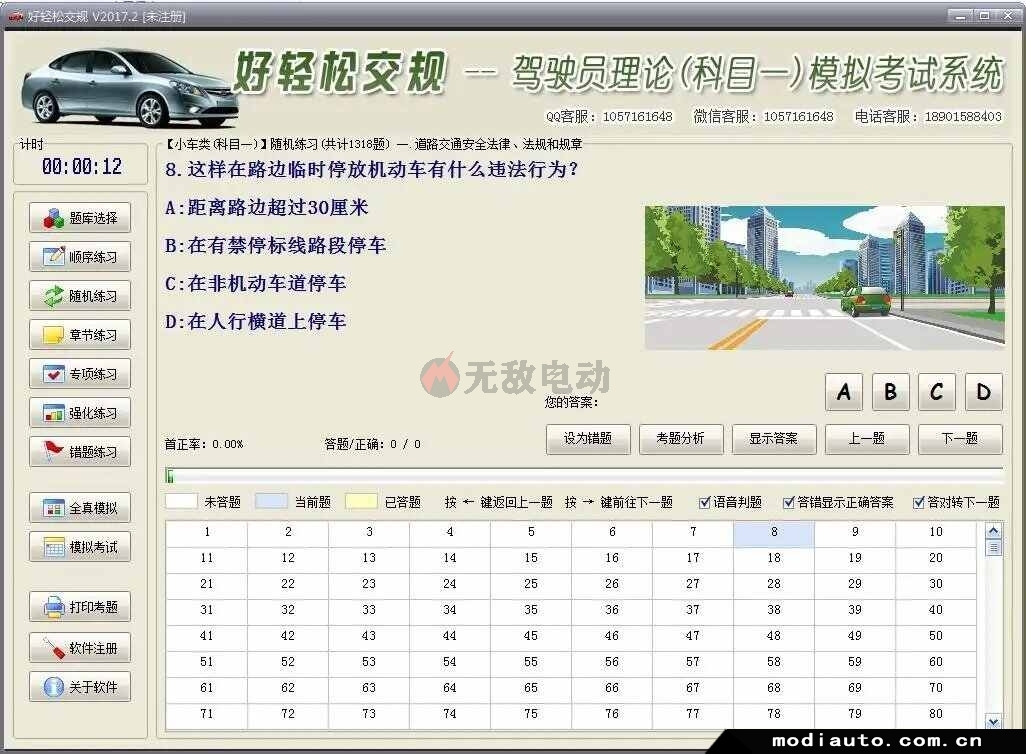Open 章节练习 chapter practice
Screen dimensions: 1026x754
coord(80,335)
